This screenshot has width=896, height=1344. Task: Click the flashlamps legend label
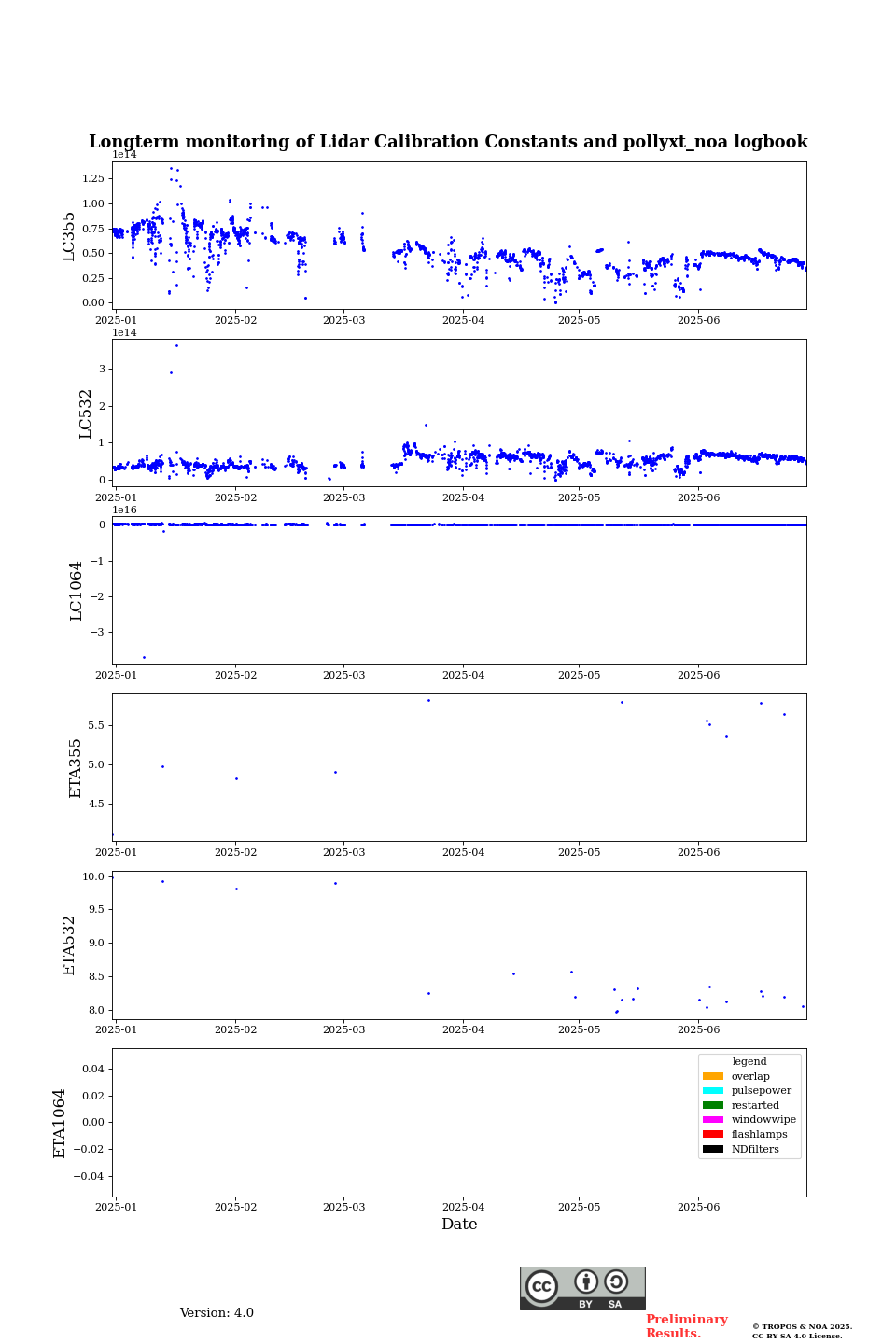click(x=760, y=1135)
